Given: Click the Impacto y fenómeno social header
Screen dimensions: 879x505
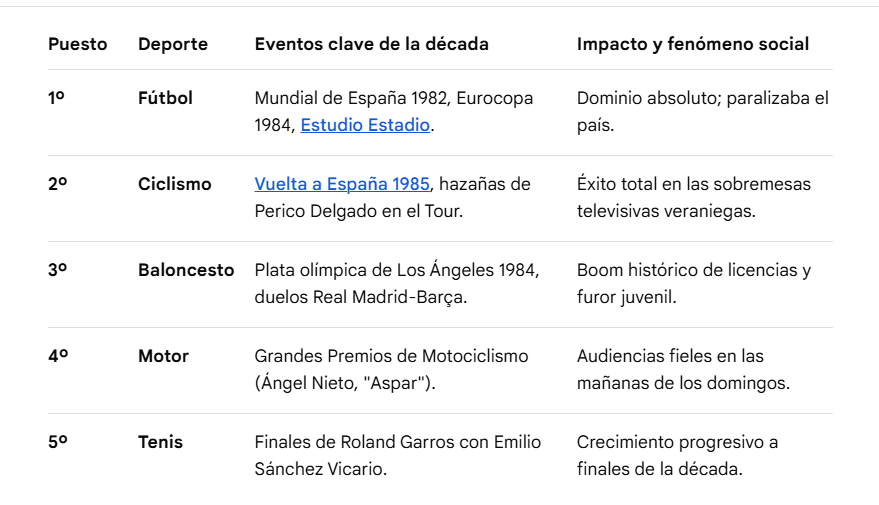Looking at the screenshot, I should pos(693,44).
